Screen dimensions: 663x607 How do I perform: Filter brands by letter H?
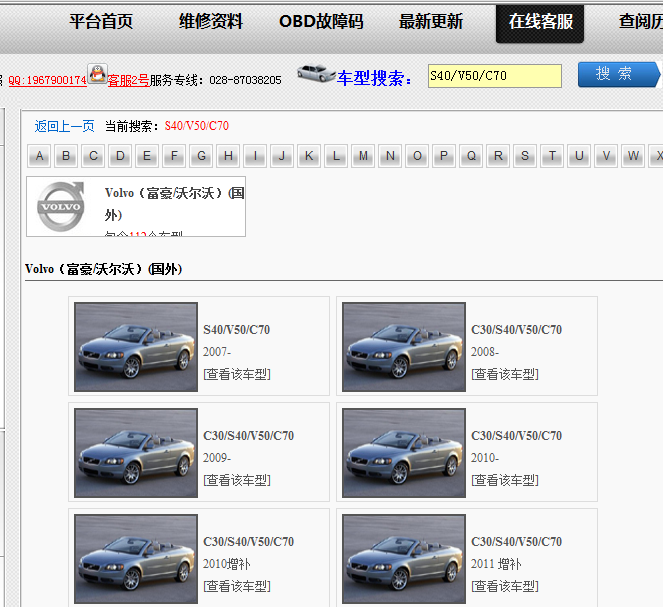pos(228,156)
